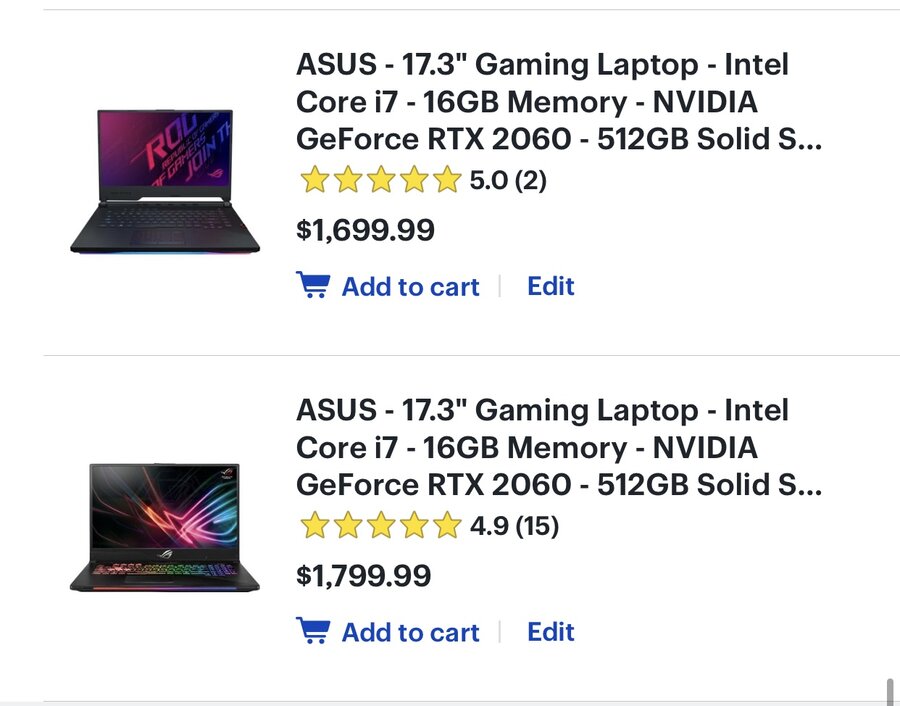
Task: View the (15) reviews count
Action: click(x=536, y=526)
